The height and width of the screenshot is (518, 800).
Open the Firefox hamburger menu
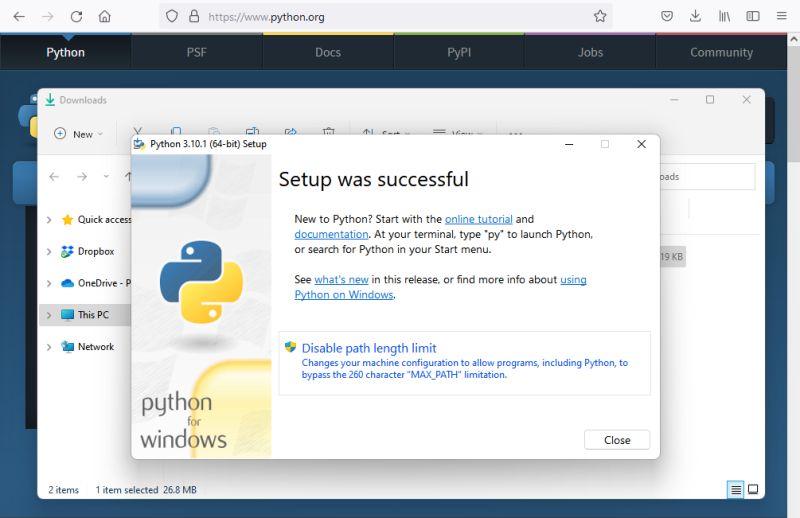(782, 16)
